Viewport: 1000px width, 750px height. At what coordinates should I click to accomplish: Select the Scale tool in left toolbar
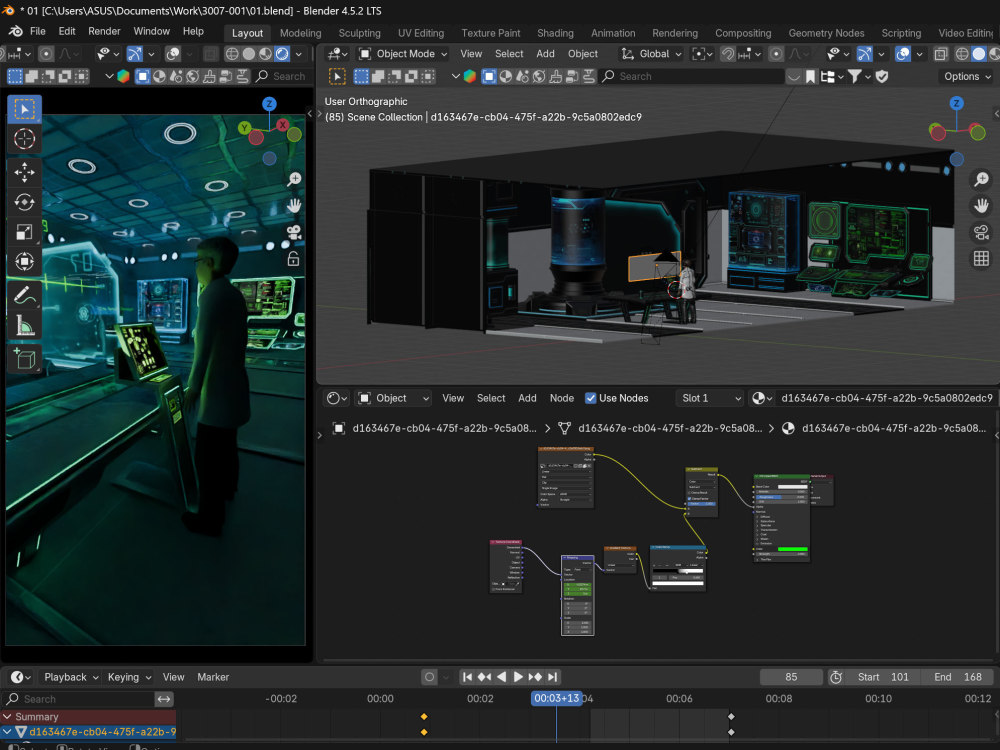24,232
